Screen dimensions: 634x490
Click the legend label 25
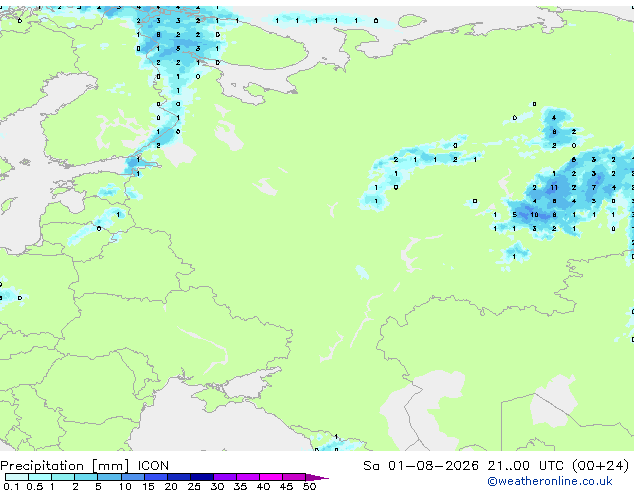194,486
